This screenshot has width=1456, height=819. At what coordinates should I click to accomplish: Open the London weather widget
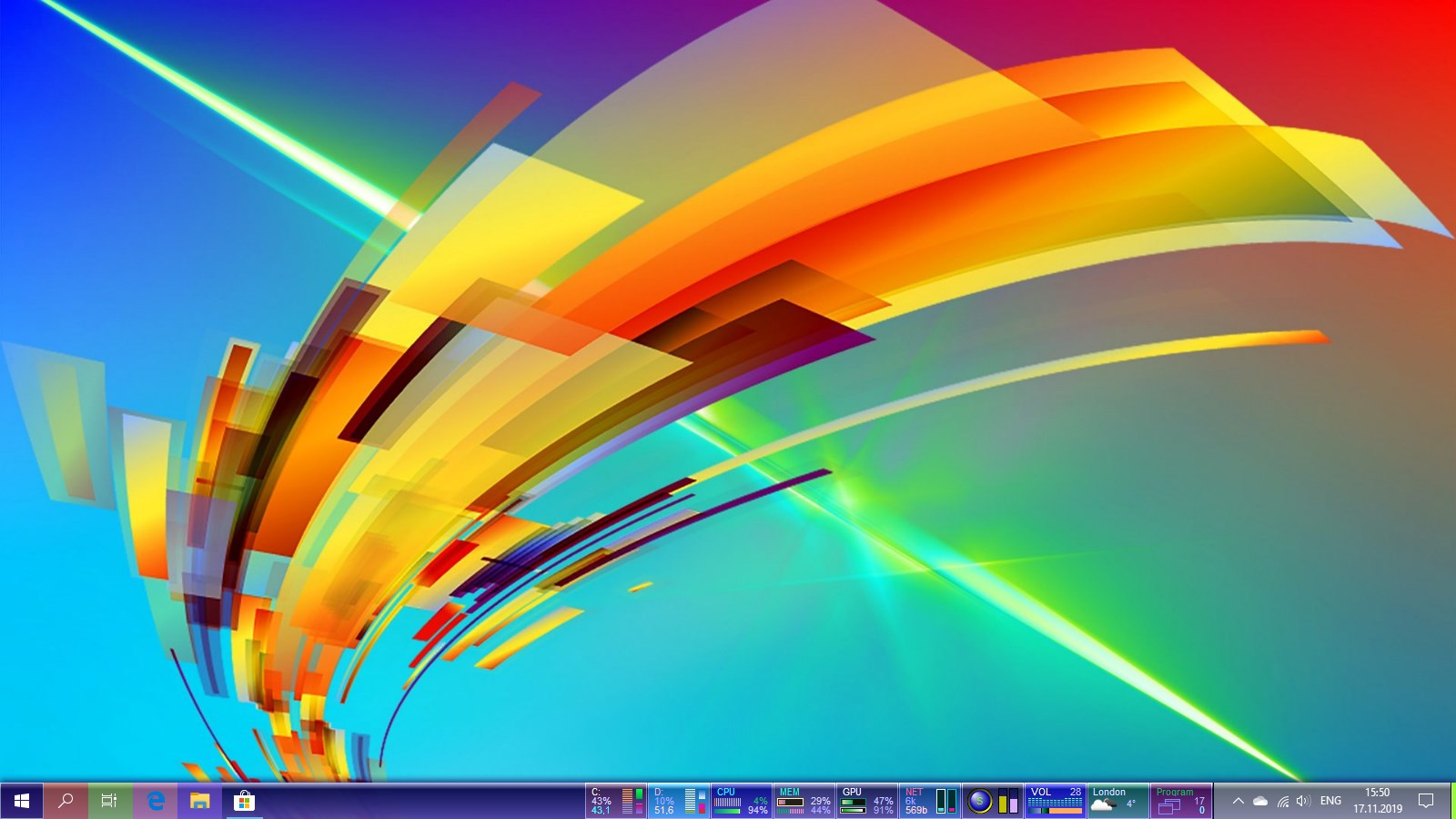(1118, 801)
